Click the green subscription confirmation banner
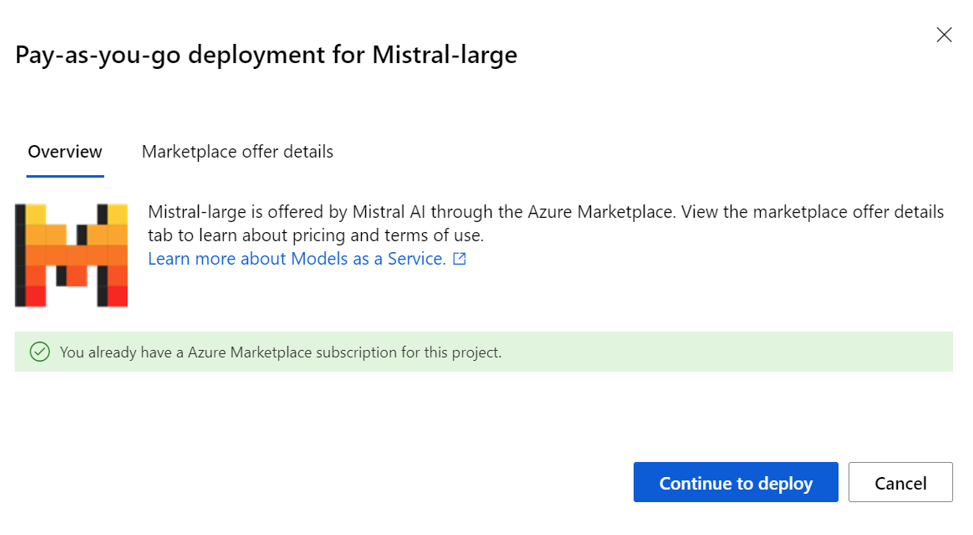 (x=483, y=352)
